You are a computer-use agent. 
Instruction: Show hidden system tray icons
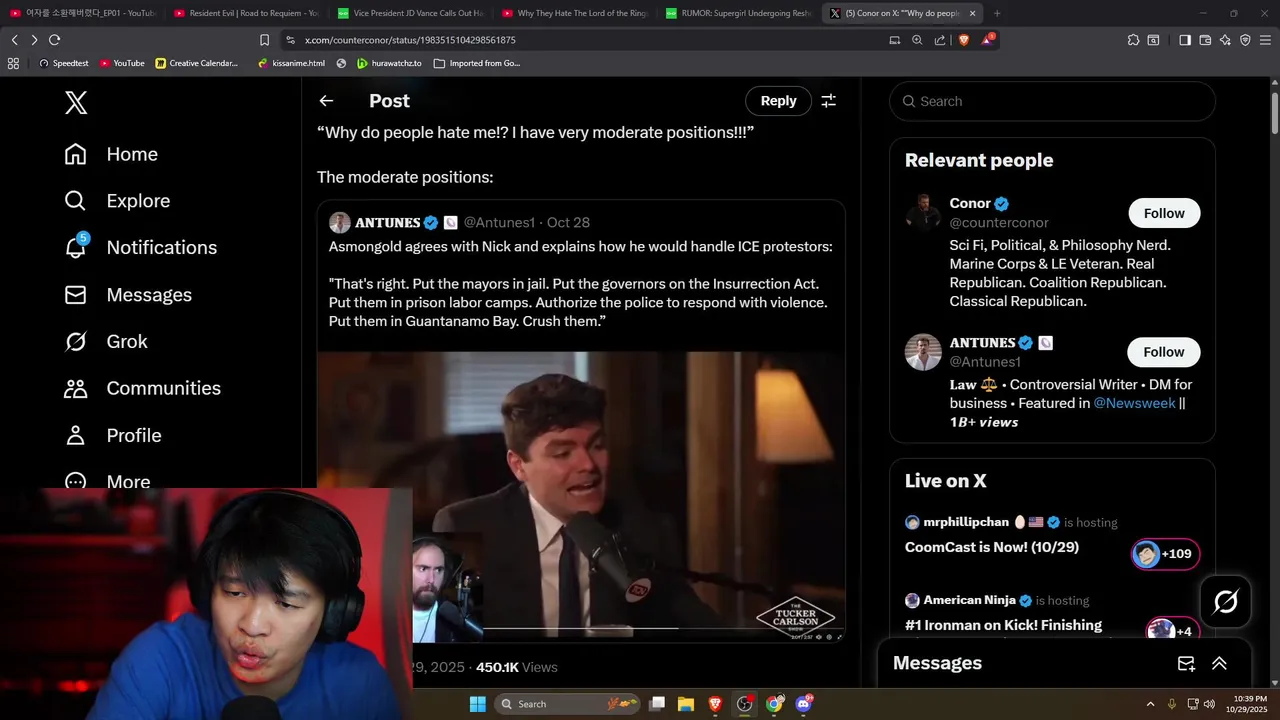point(1150,704)
